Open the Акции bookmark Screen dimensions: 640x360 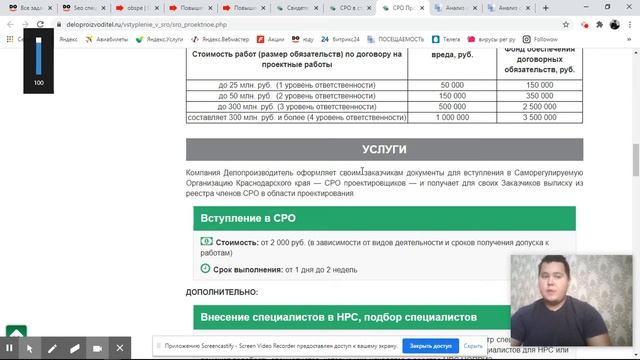[x=271, y=39]
